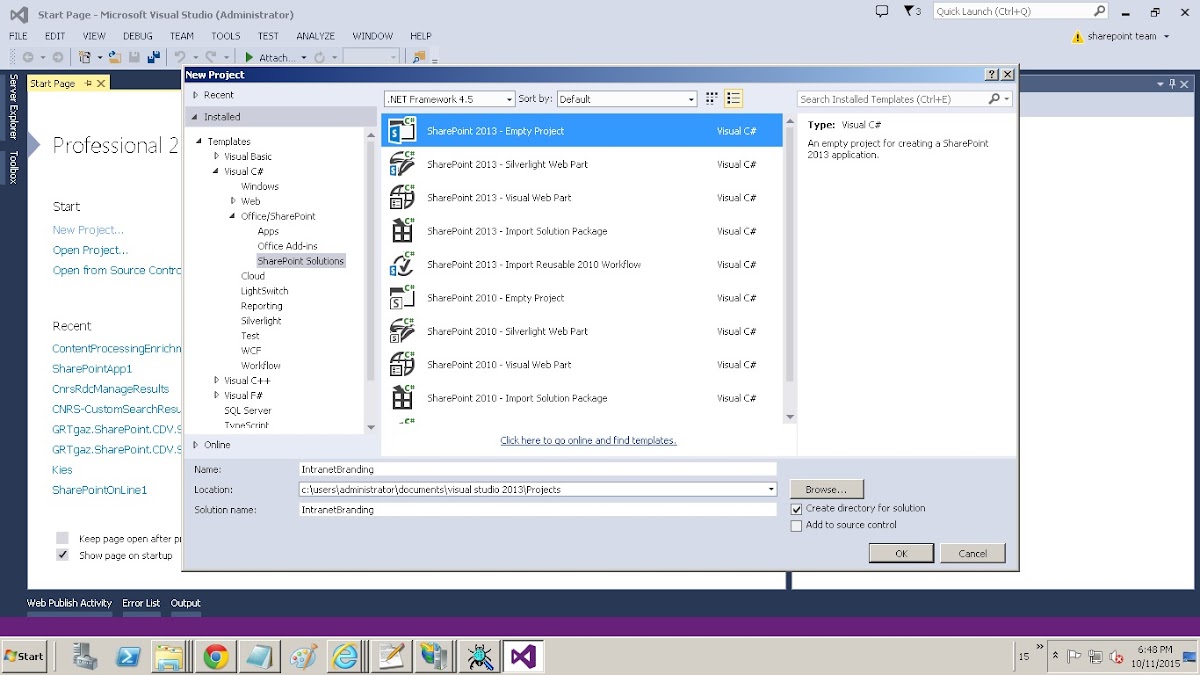The height and width of the screenshot is (675, 1200).
Task: Expand the Recent section in New Project
Action: click(x=195, y=95)
